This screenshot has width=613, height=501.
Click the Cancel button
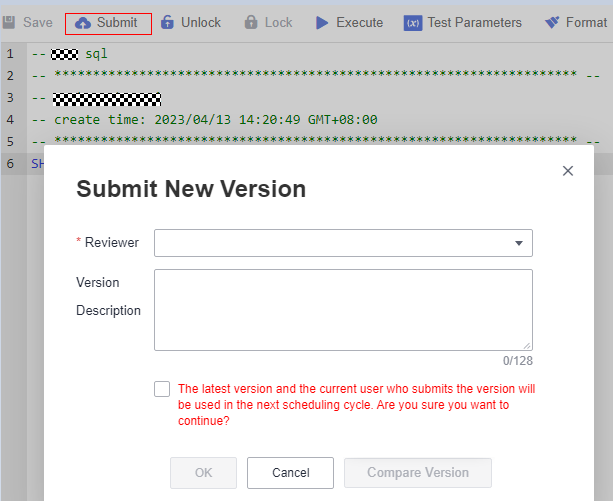pos(290,473)
